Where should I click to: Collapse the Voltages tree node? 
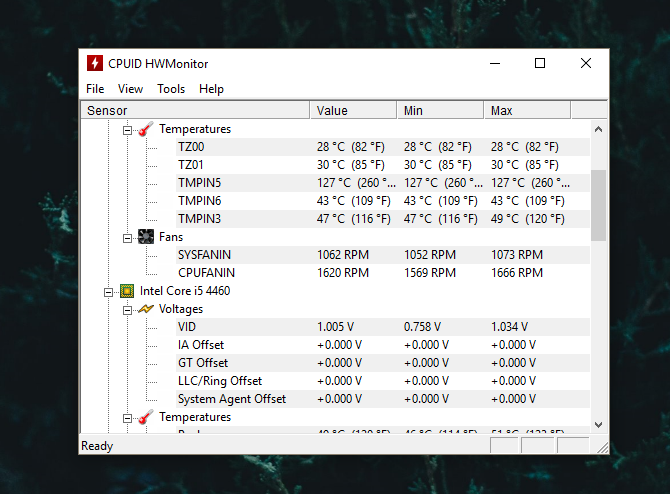coord(127,309)
